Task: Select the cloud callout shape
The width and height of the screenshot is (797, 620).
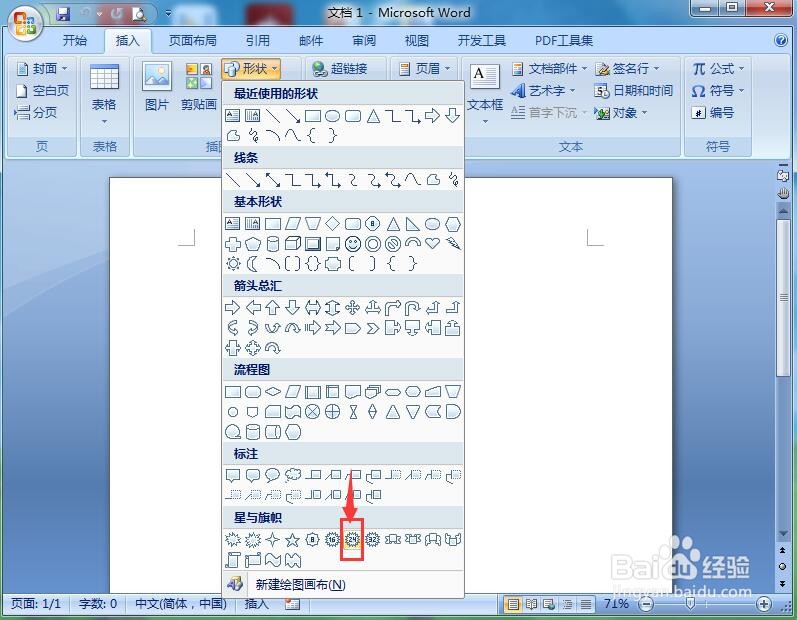Action: point(292,475)
